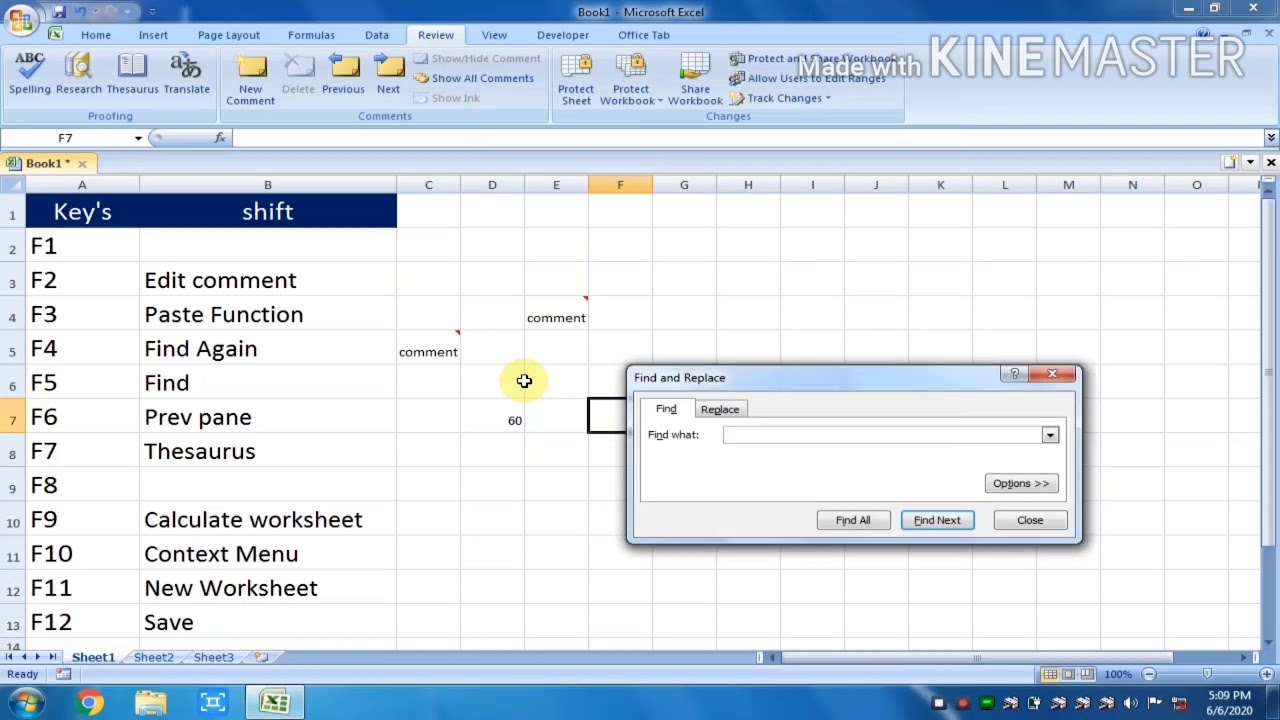Switch to the View tab
The width and height of the screenshot is (1280, 720).
494,35
